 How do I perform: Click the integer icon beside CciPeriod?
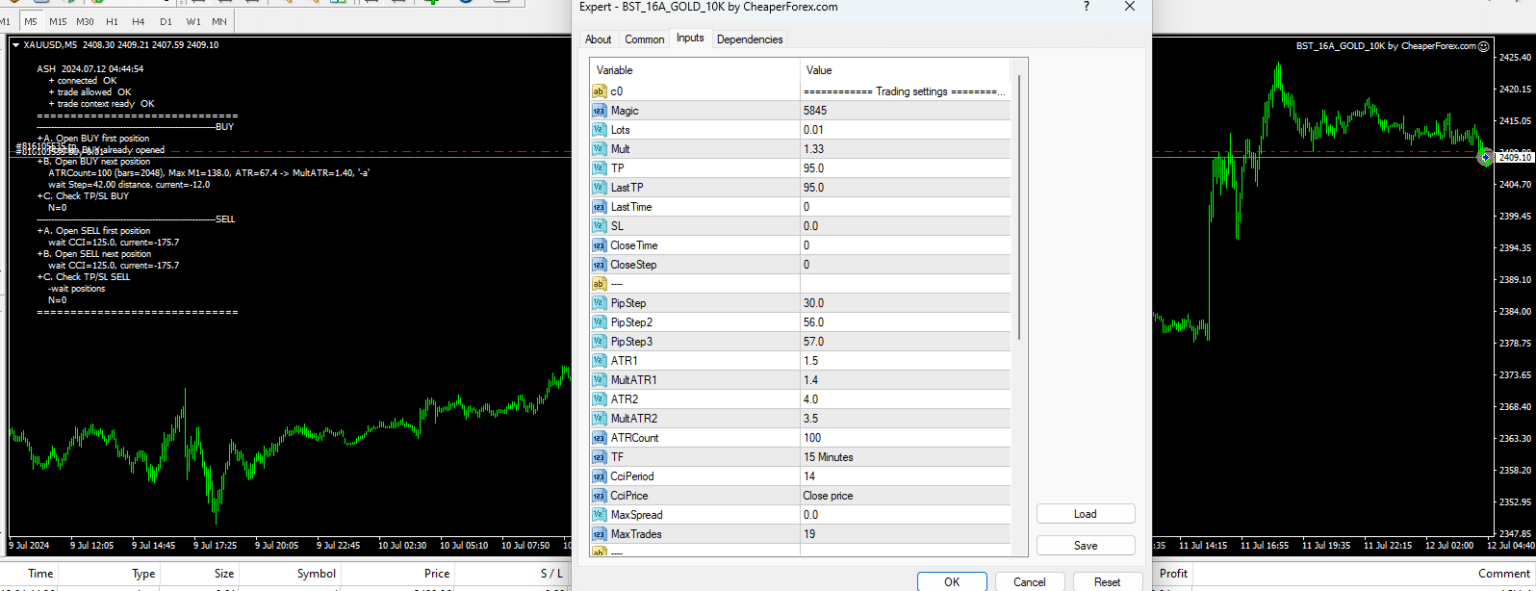tap(599, 476)
